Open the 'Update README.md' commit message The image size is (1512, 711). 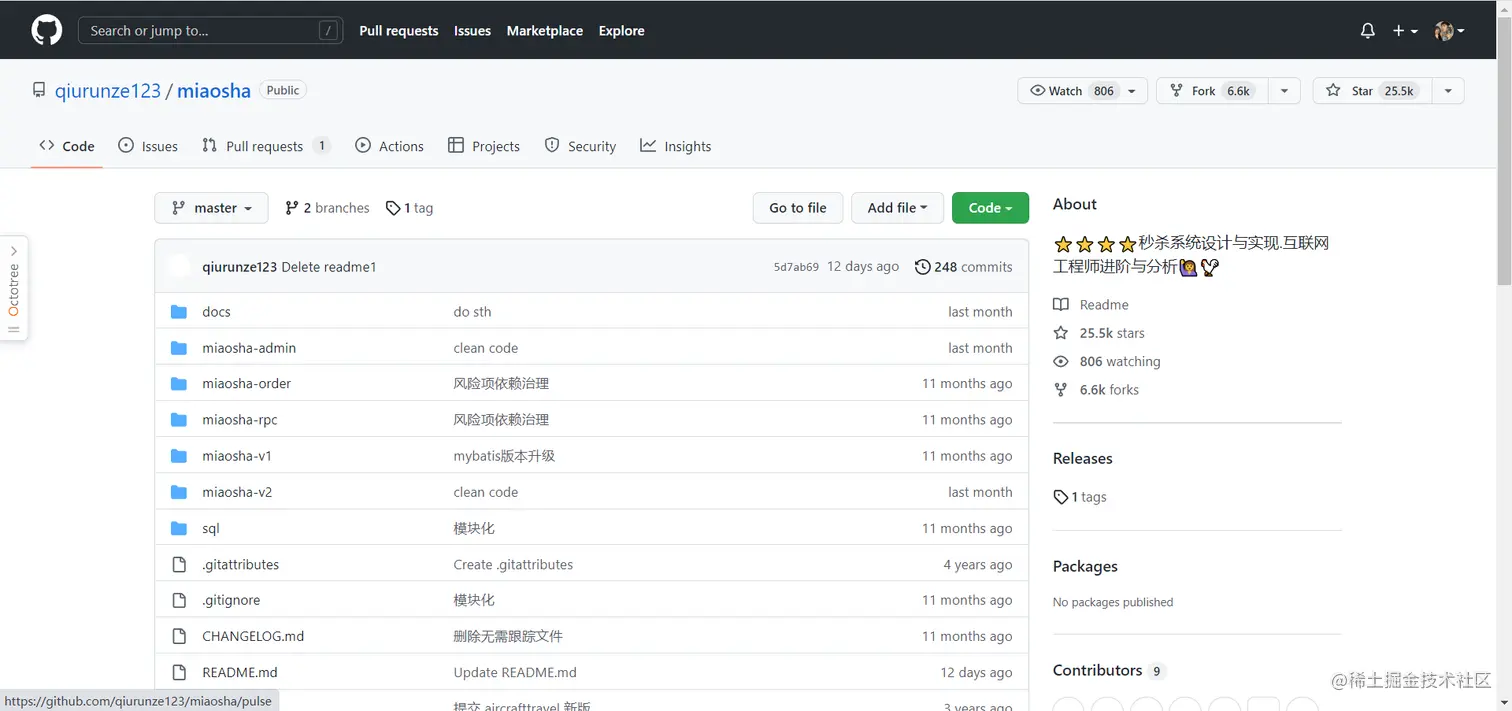coord(515,672)
